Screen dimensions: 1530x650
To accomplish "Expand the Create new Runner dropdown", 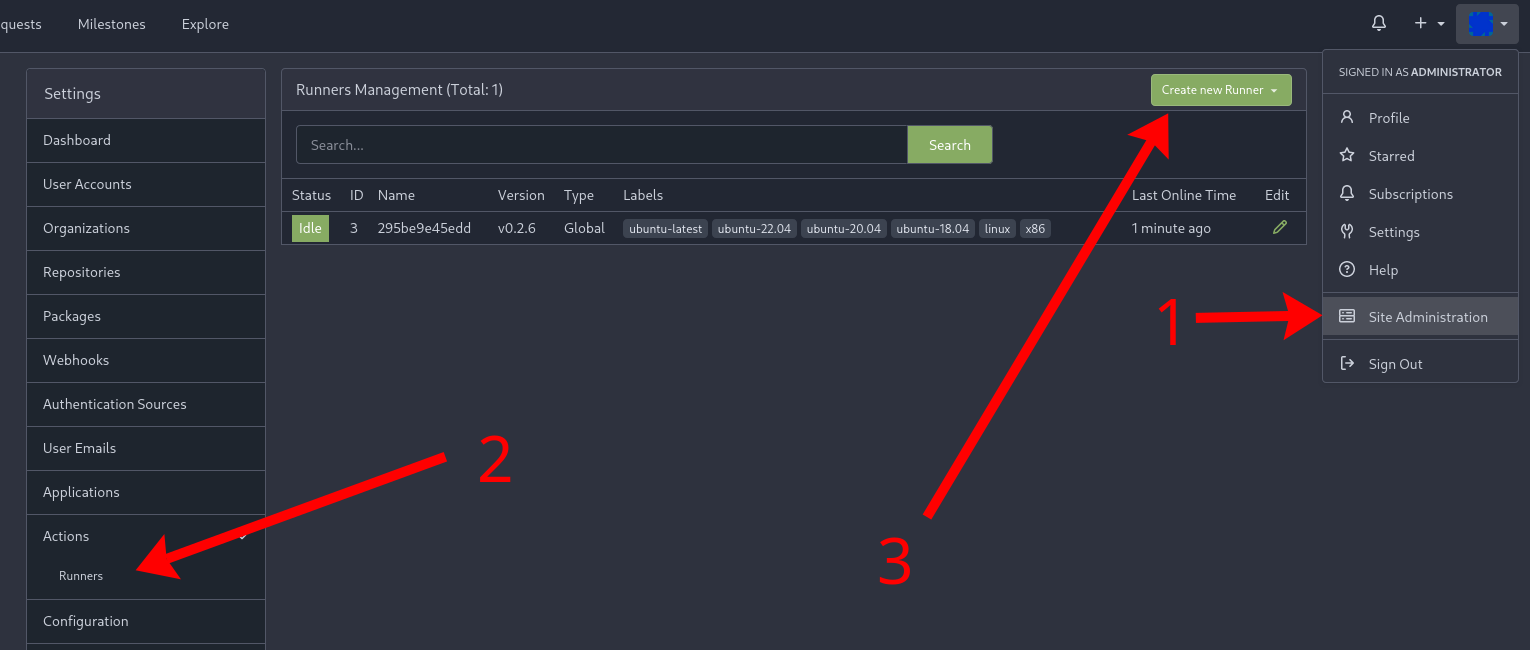I will [1220, 90].
